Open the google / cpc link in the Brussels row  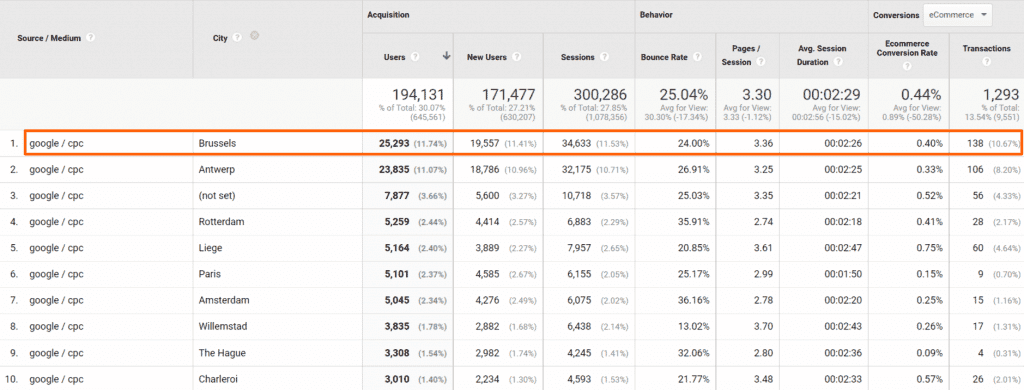point(56,143)
